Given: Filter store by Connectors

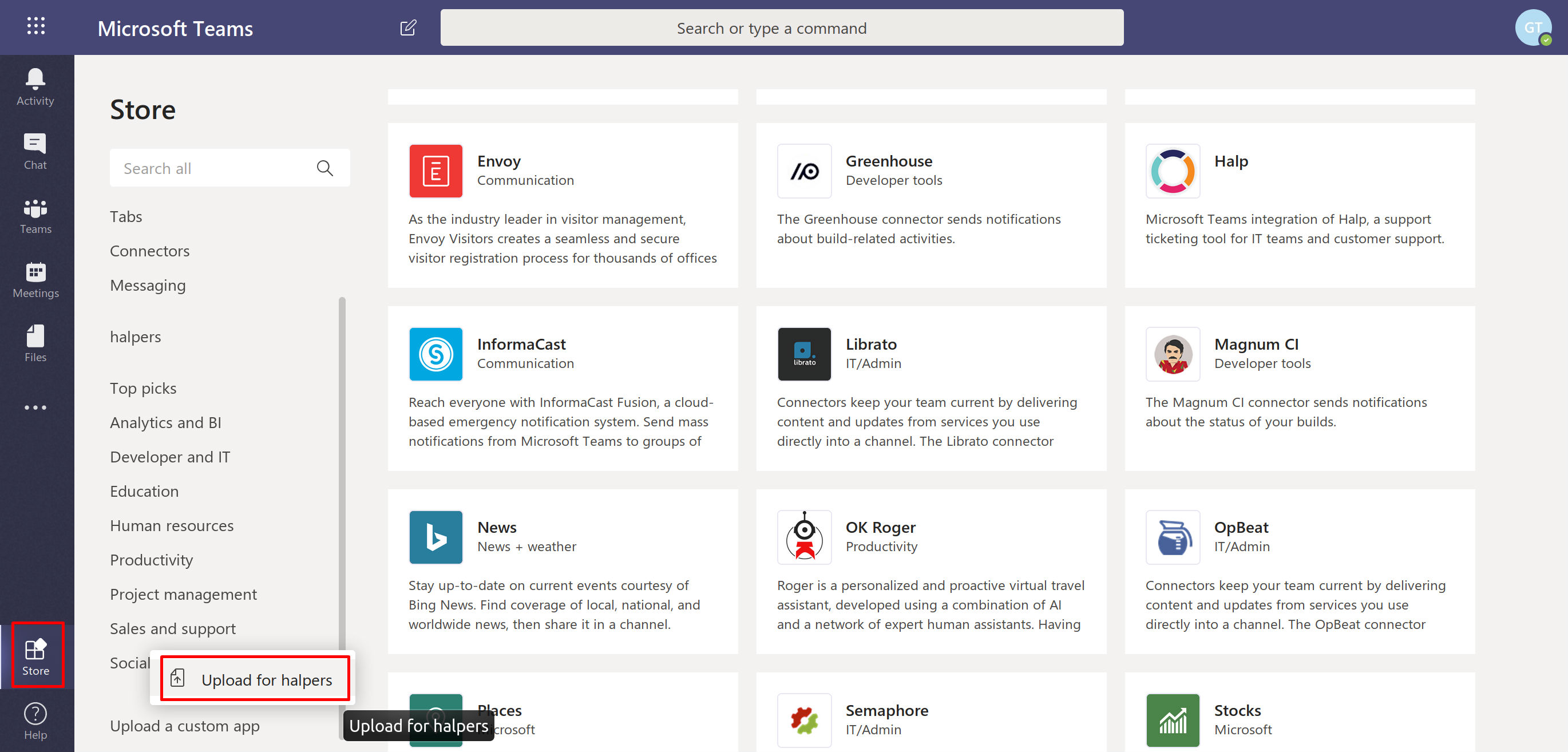Looking at the screenshot, I should [150, 251].
